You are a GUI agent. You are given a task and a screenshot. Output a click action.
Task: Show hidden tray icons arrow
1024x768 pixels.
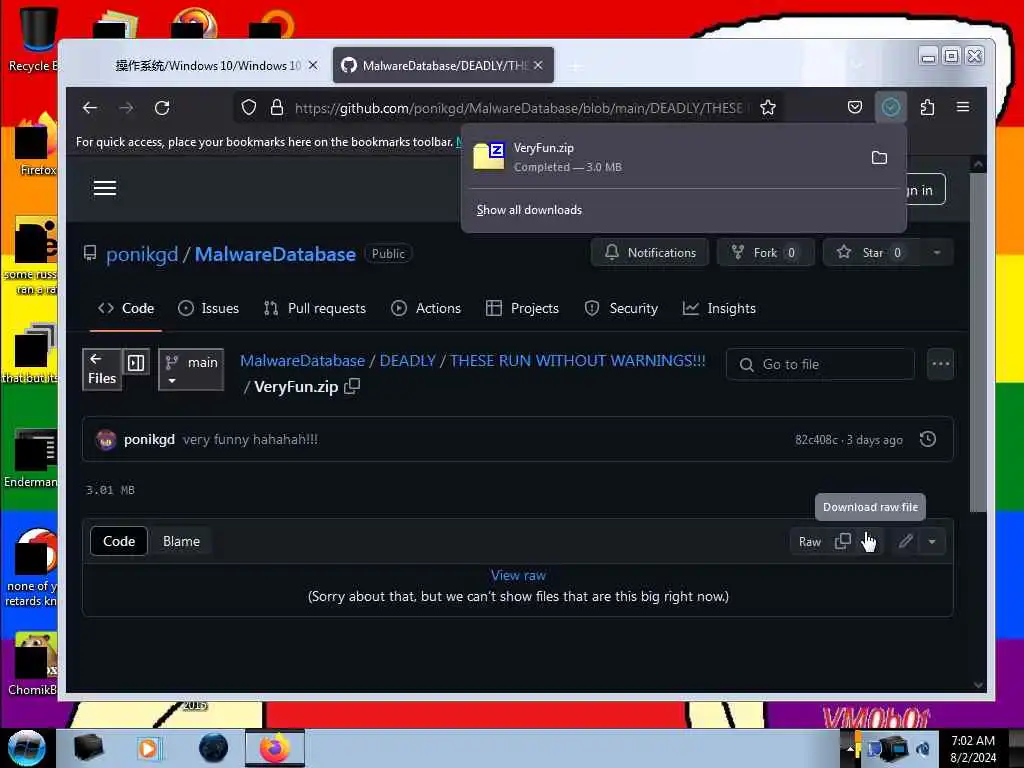click(x=849, y=749)
